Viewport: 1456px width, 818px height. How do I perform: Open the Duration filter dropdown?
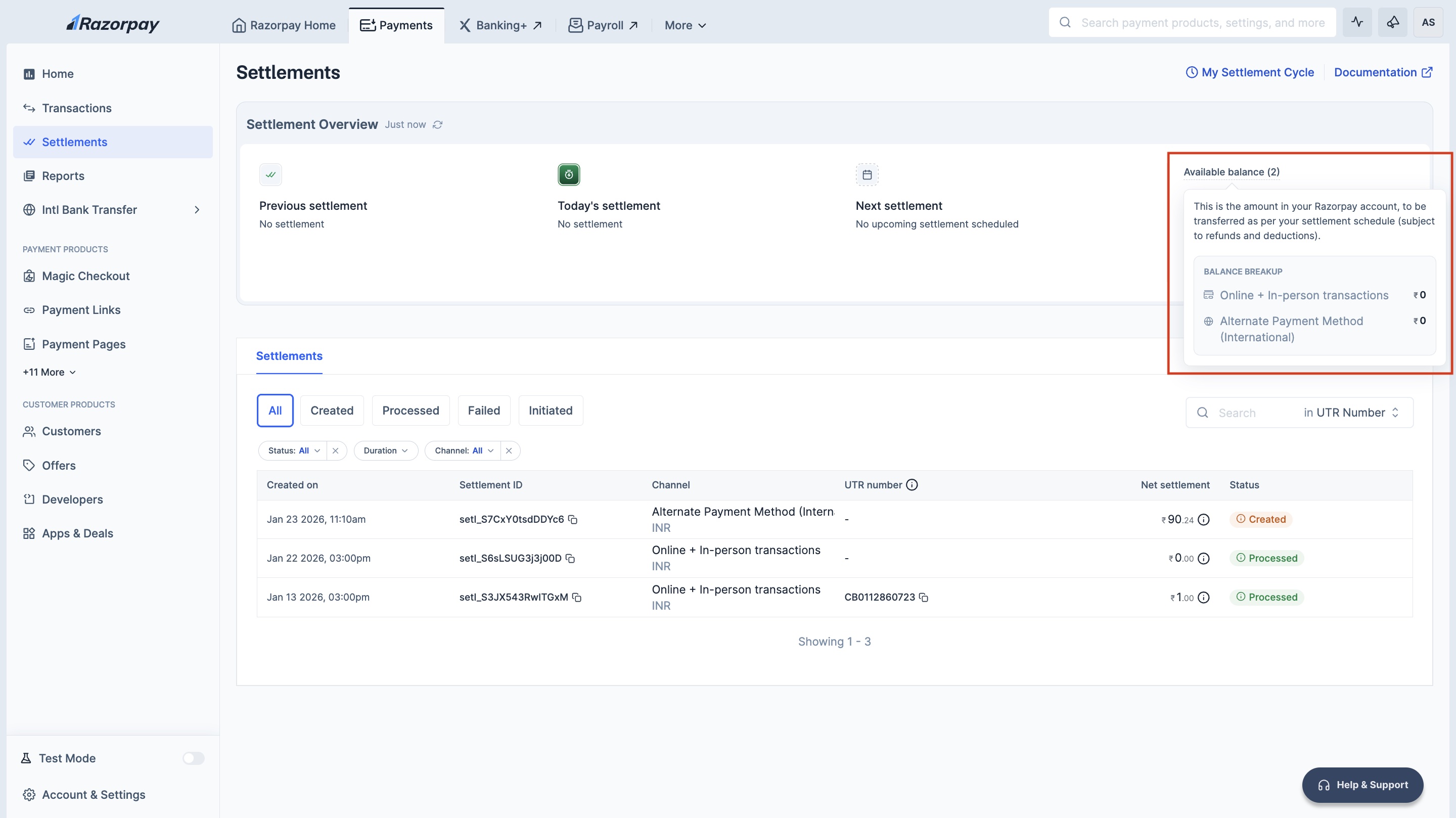pos(385,450)
